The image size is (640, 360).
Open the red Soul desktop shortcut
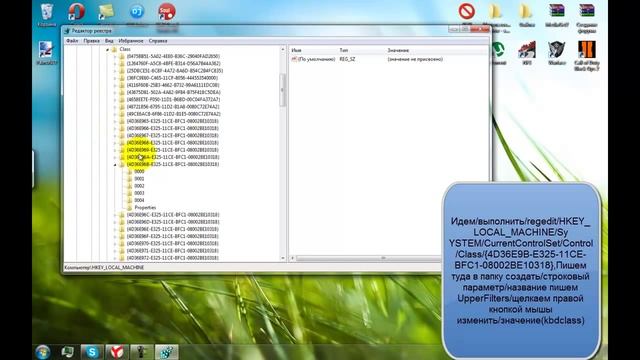tap(167, 11)
